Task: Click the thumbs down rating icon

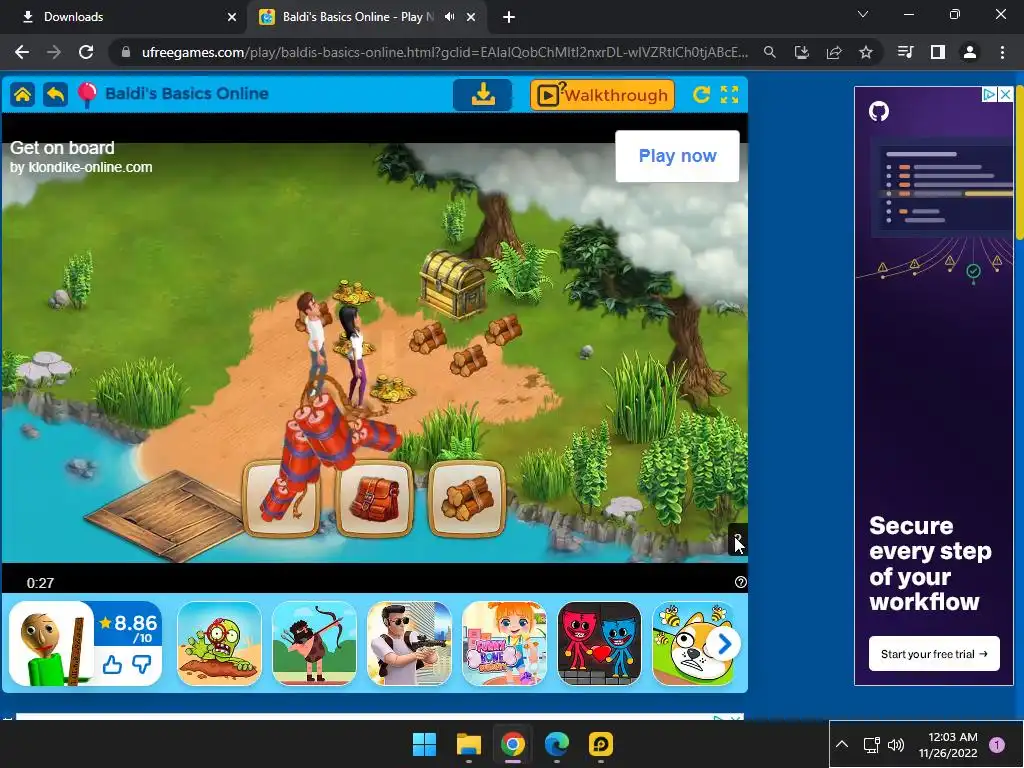Action: tap(142, 665)
